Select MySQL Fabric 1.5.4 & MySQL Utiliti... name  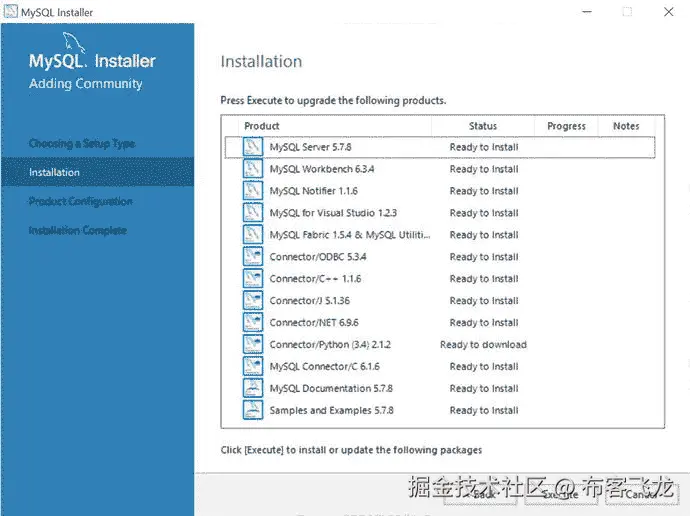click(x=350, y=235)
